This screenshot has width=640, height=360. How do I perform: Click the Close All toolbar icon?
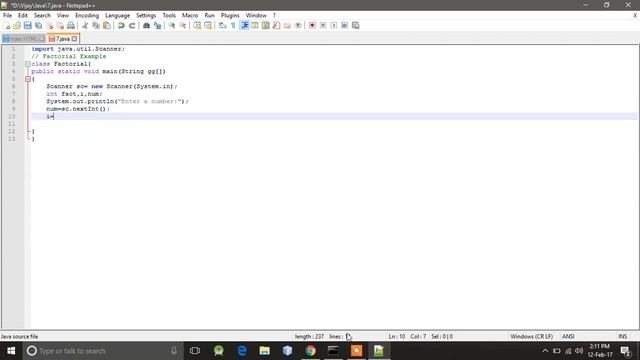click(x=60, y=25)
